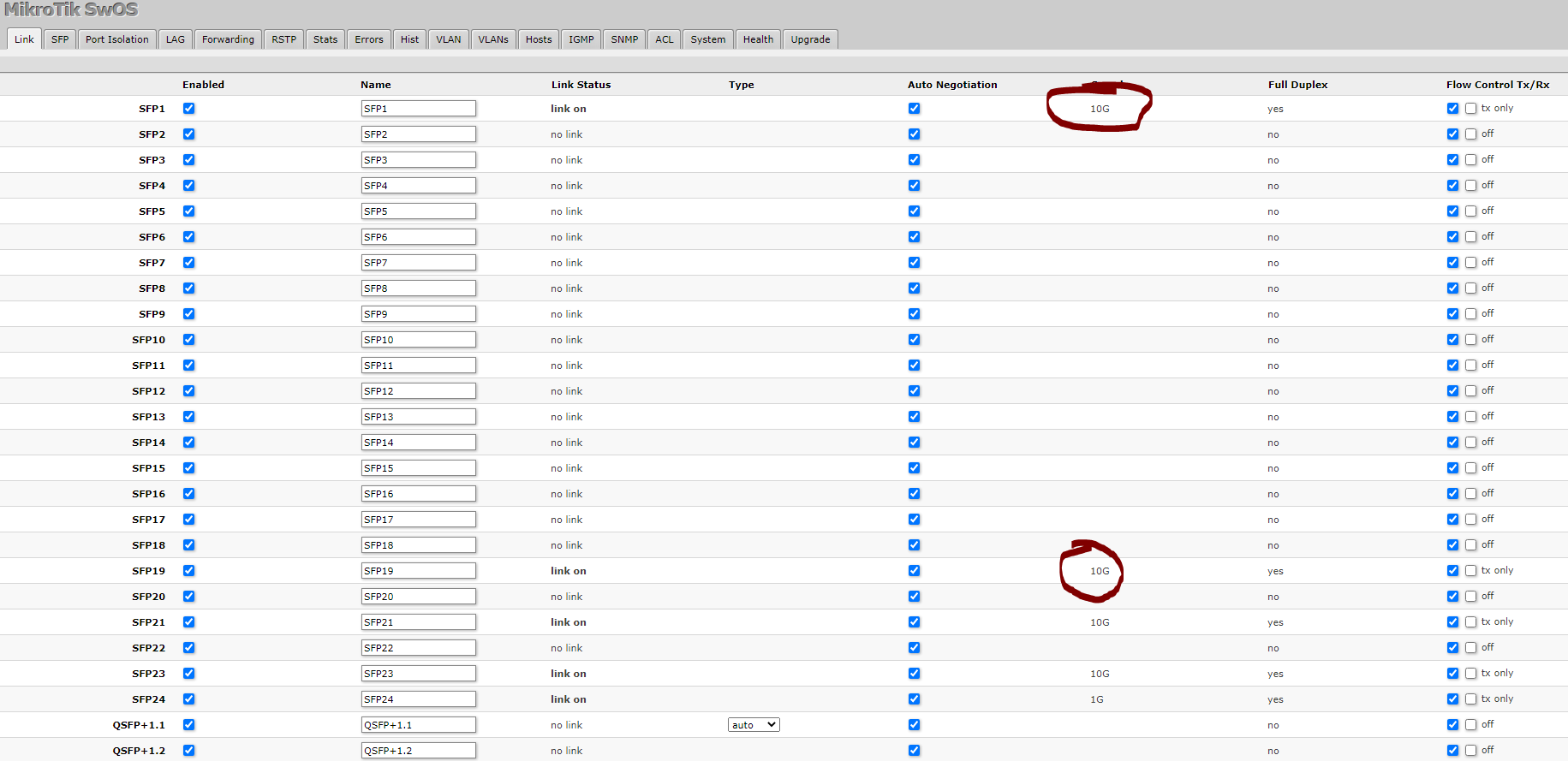
Task: Toggle Auto Negotiation for SFP21
Action: [914, 621]
